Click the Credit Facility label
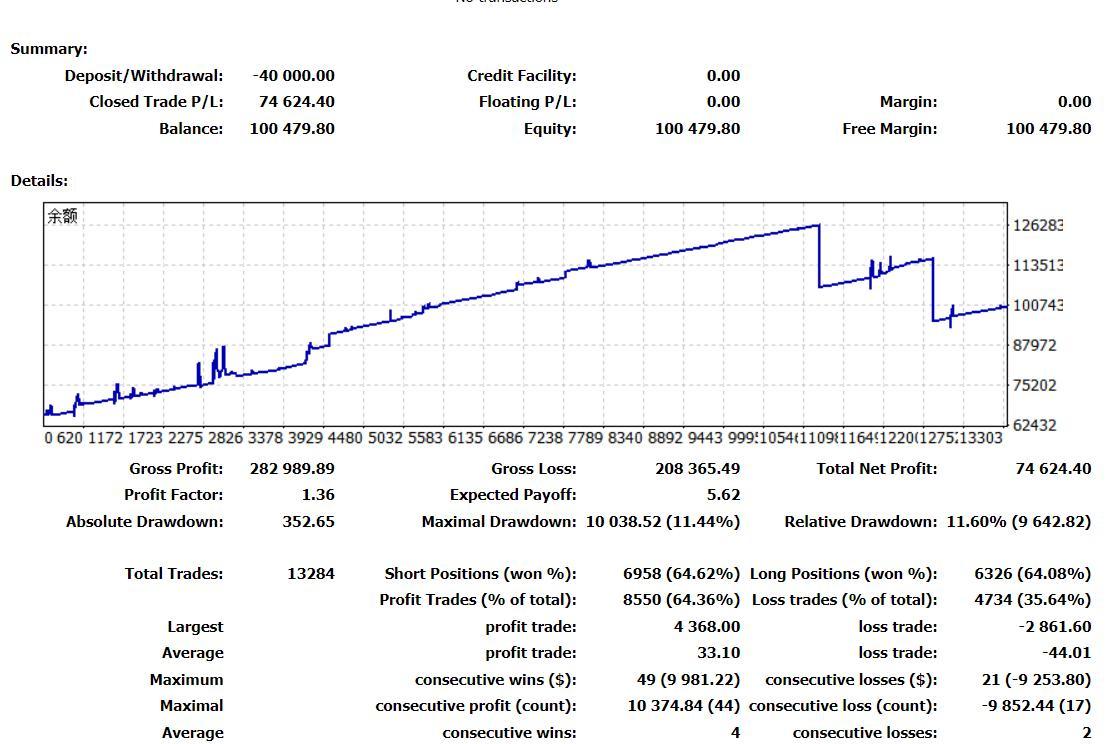 522,76
